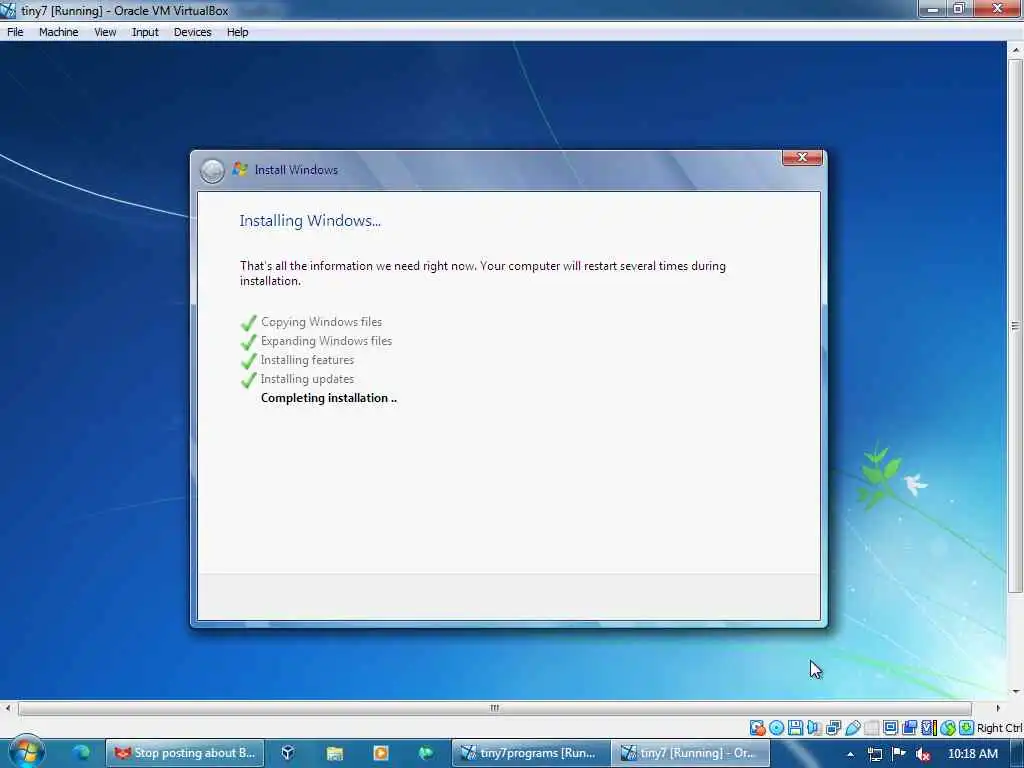Click the scroll right arrow
The image size is (1024, 768).
[x=997, y=708]
